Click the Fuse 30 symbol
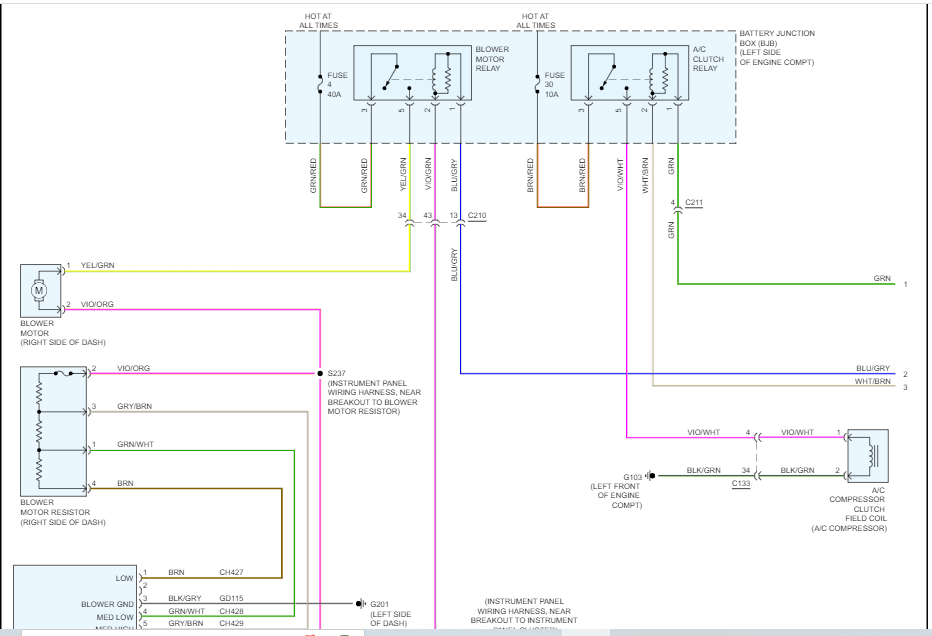Image resolution: width=932 pixels, height=636 pixels. (x=537, y=84)
